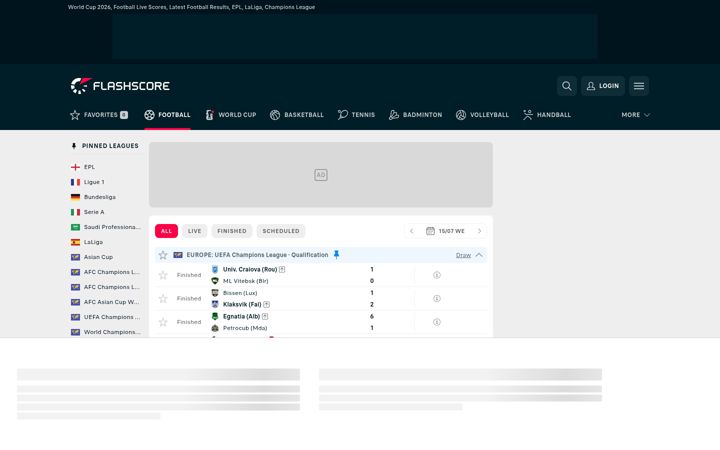Open Petrocub (Mda) team row
Image resolution: width=720 pixels, height=450 pixels.
[245, 328]
